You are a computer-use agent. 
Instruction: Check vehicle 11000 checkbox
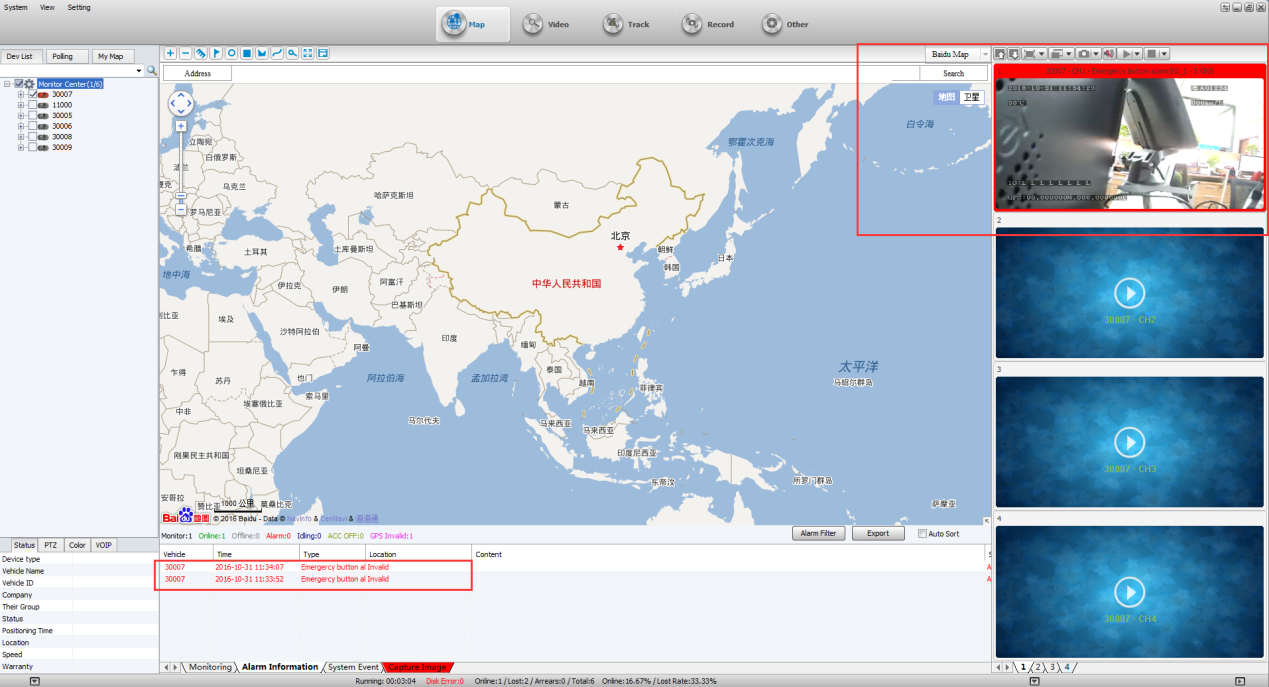(x=33, y=105)
